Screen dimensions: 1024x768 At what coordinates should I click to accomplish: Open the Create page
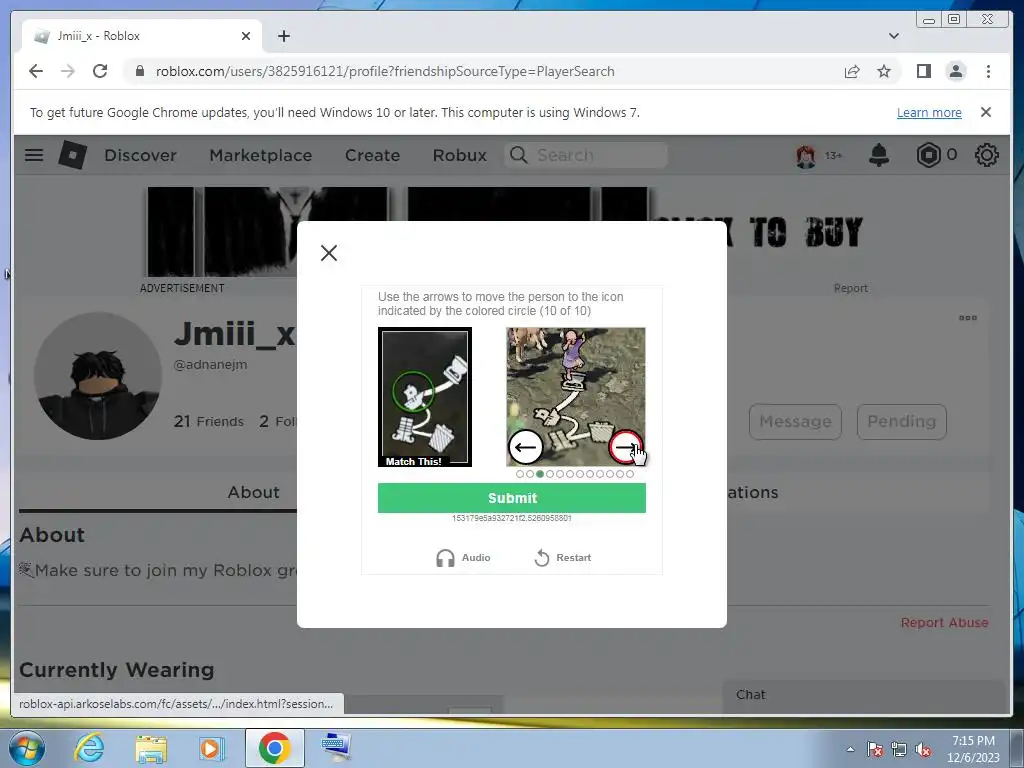(372, 155)
